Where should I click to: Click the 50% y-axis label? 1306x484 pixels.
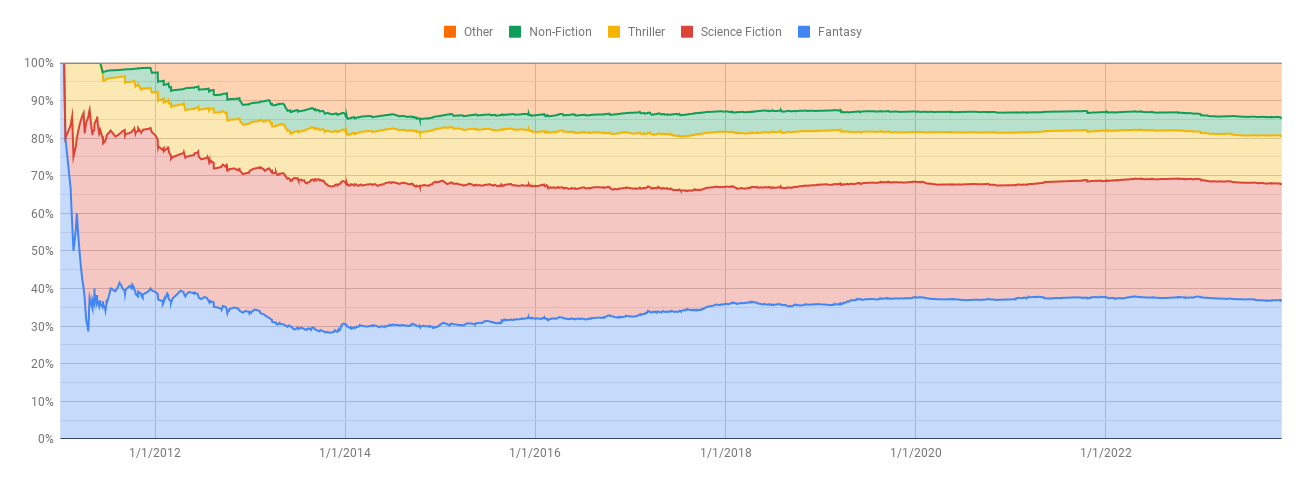[41, 251]
